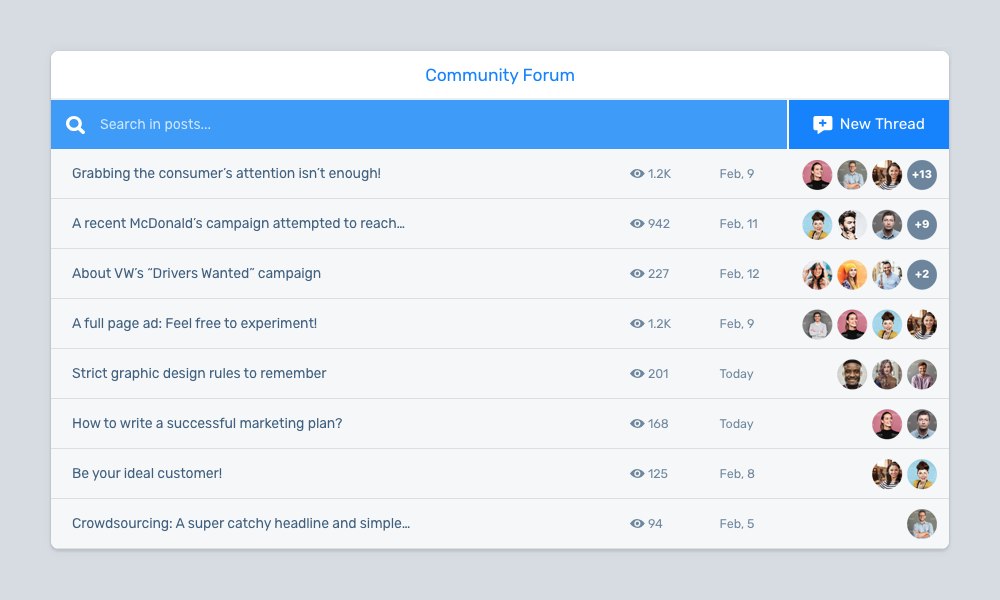
Task: Click the eye icon beside 94 views
Action: click(x=637, y=524)
